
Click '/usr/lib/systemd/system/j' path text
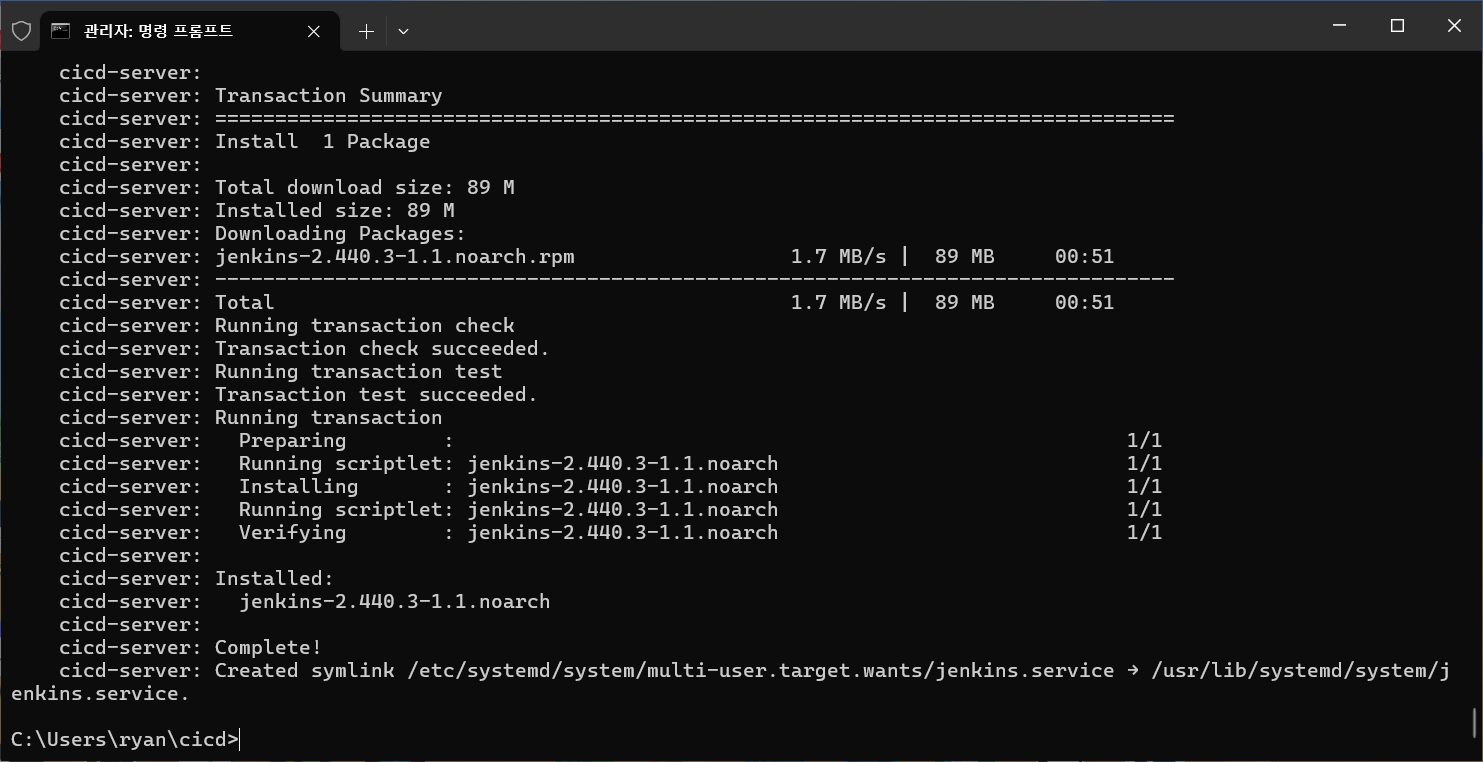tap(1300, 671)
